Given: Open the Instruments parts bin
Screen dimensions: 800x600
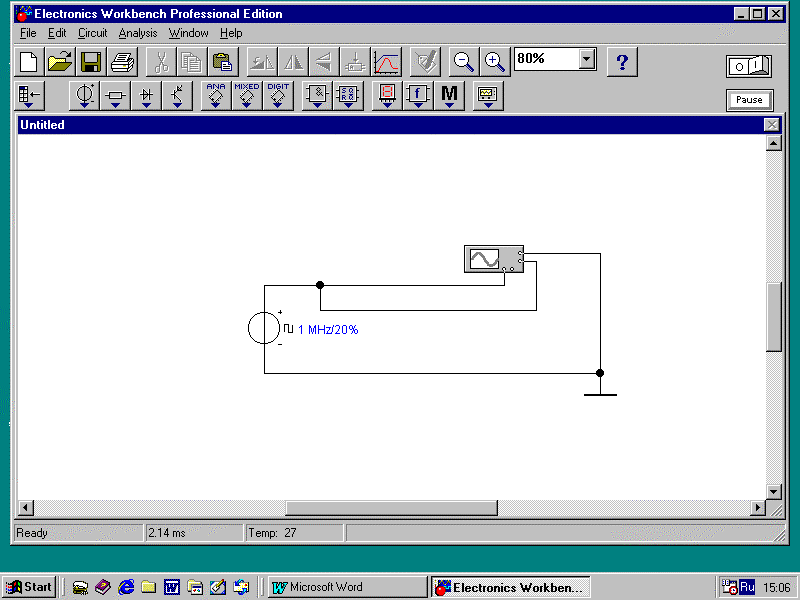Looking at the screenshot, I should tap(488, 95).
